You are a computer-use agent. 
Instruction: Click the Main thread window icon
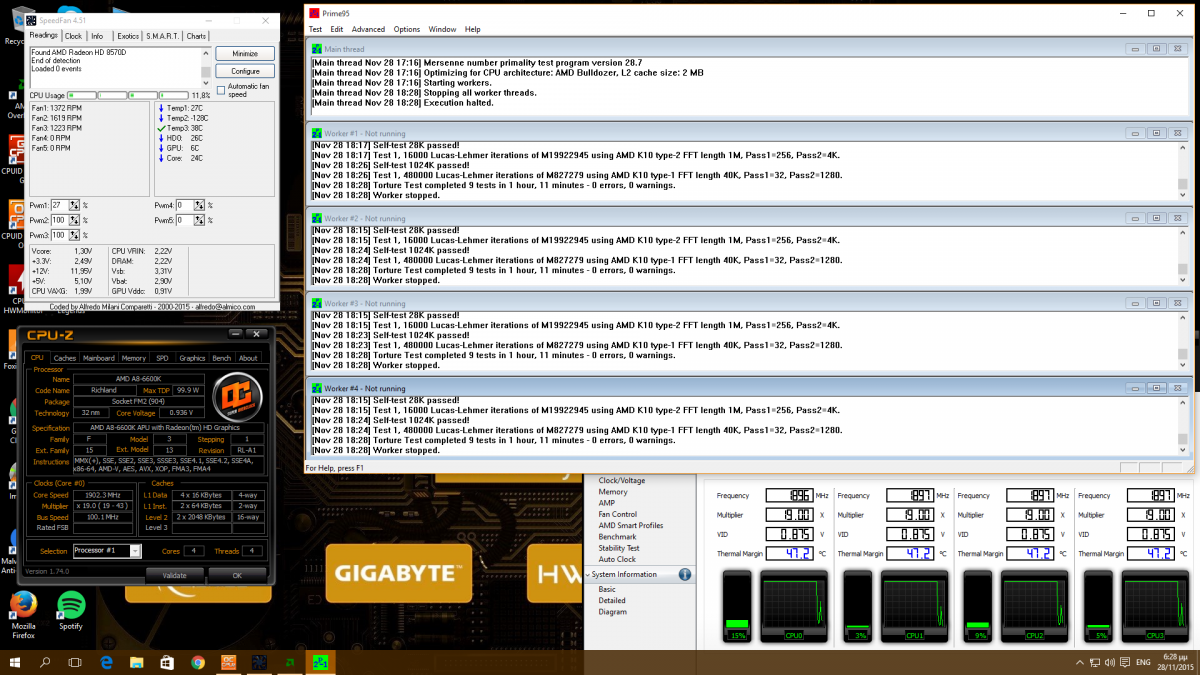[x=317, y=48]
